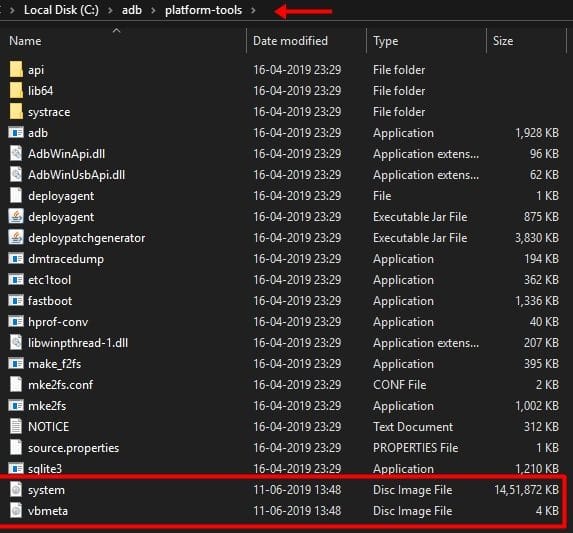
Task: Click the dmtracedump application icon
Action: (x=16, y=258)
